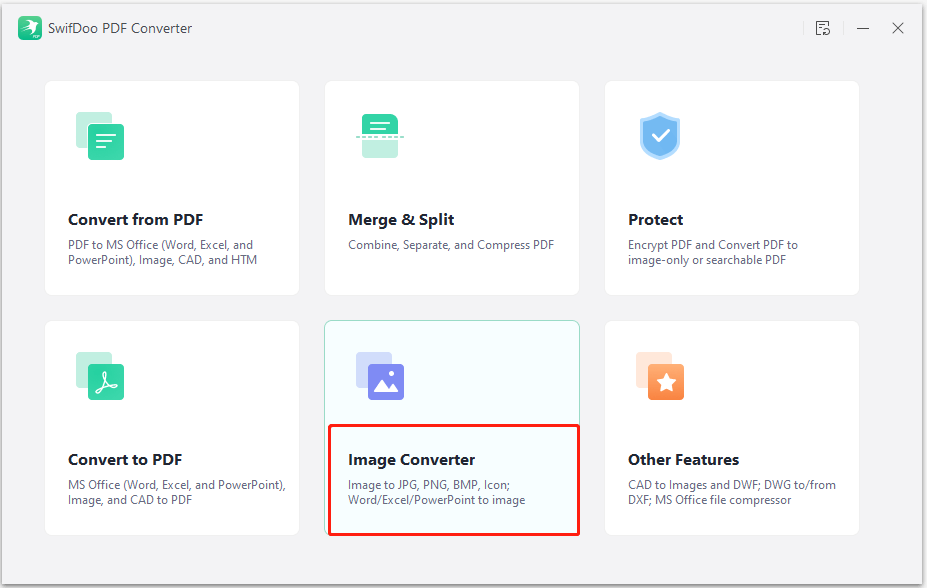The width and height of the screenshot is (927, 588).
Task: Open the Other Features heading
Action: 683,460
